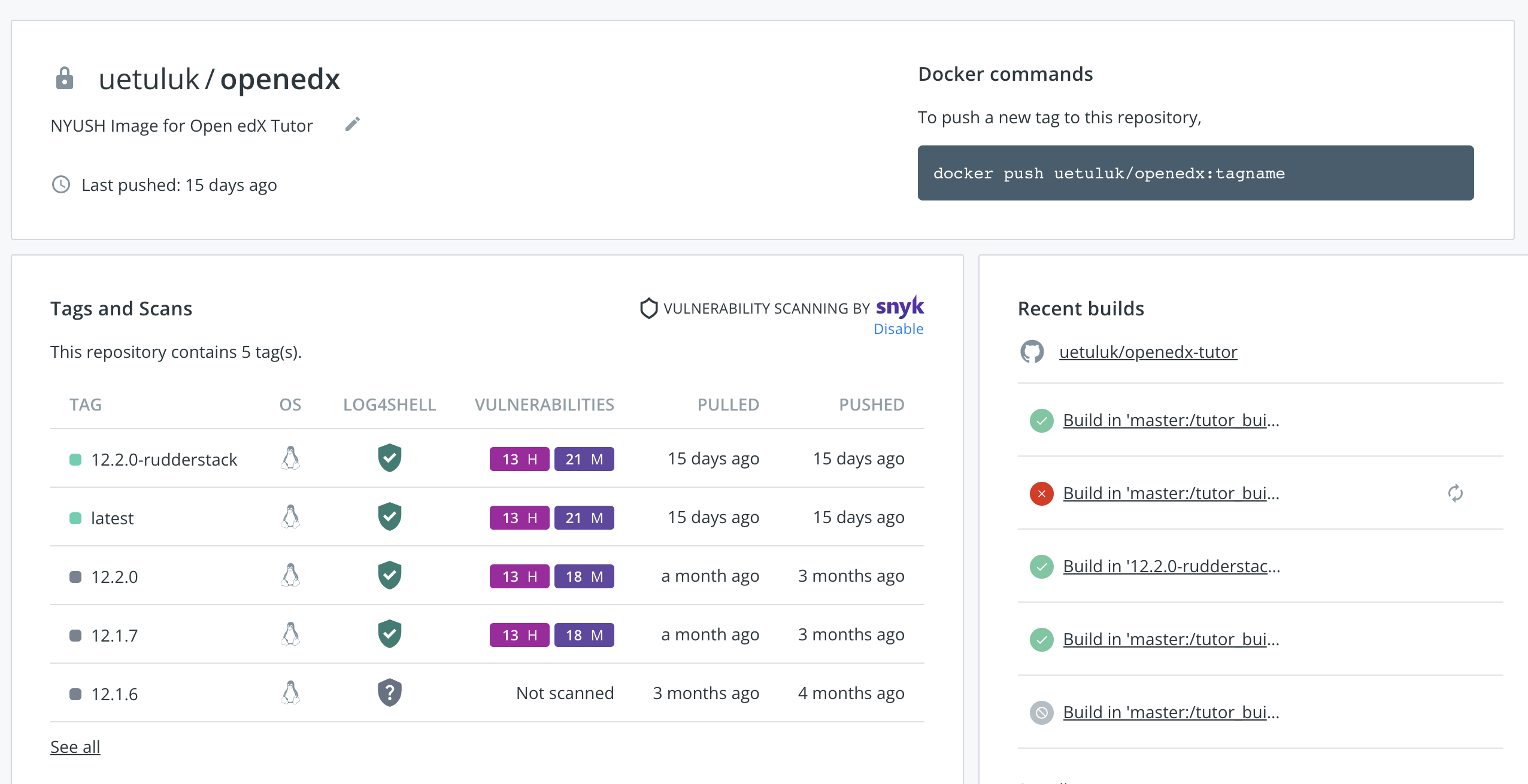The height and width of the screenshot is (784, 1528).
Task: Click the private repository lock icon
Action: 65,78
